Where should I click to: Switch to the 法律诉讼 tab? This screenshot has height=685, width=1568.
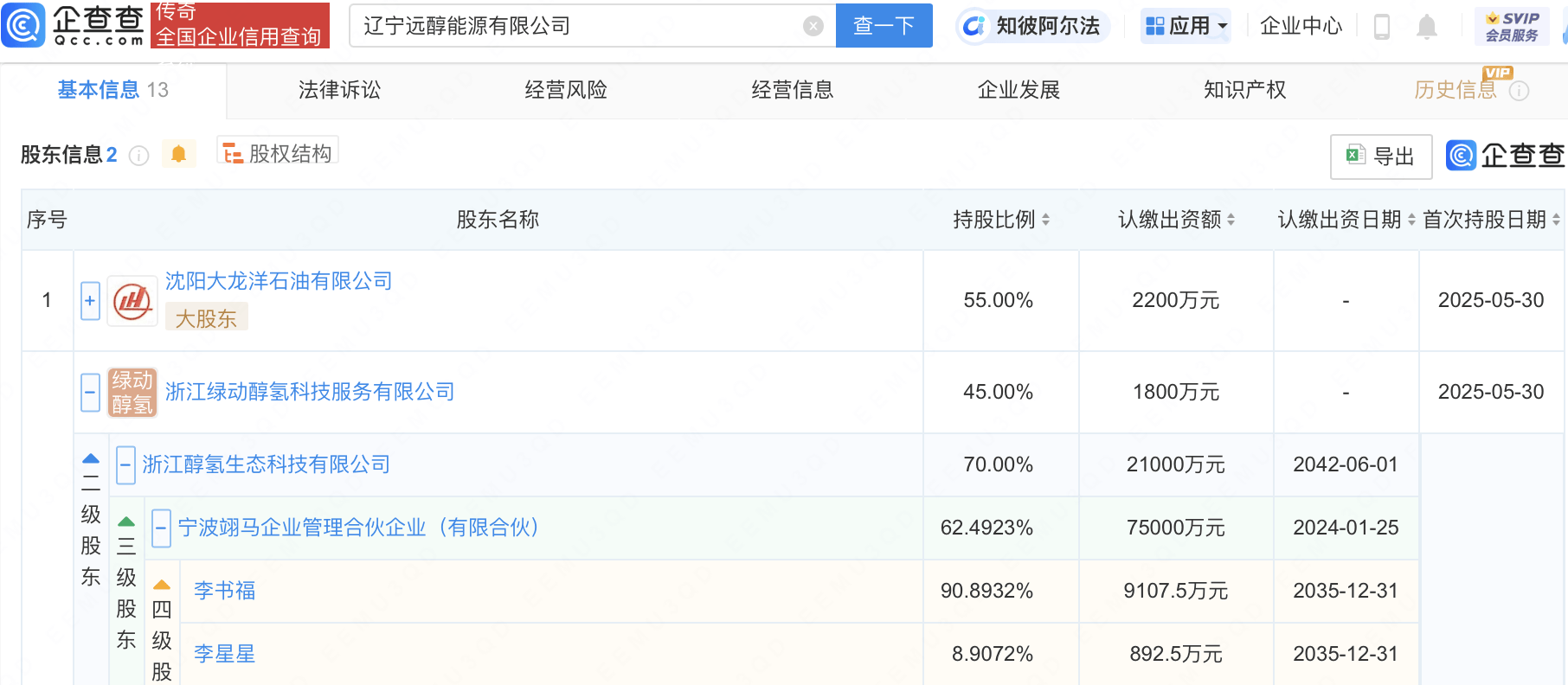click(339, 90)
